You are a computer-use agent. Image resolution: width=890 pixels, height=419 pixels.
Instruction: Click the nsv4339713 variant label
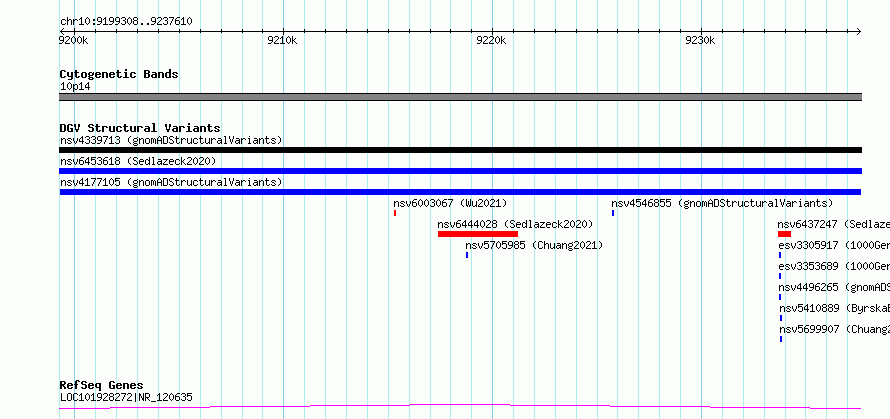tap(171, 140)
